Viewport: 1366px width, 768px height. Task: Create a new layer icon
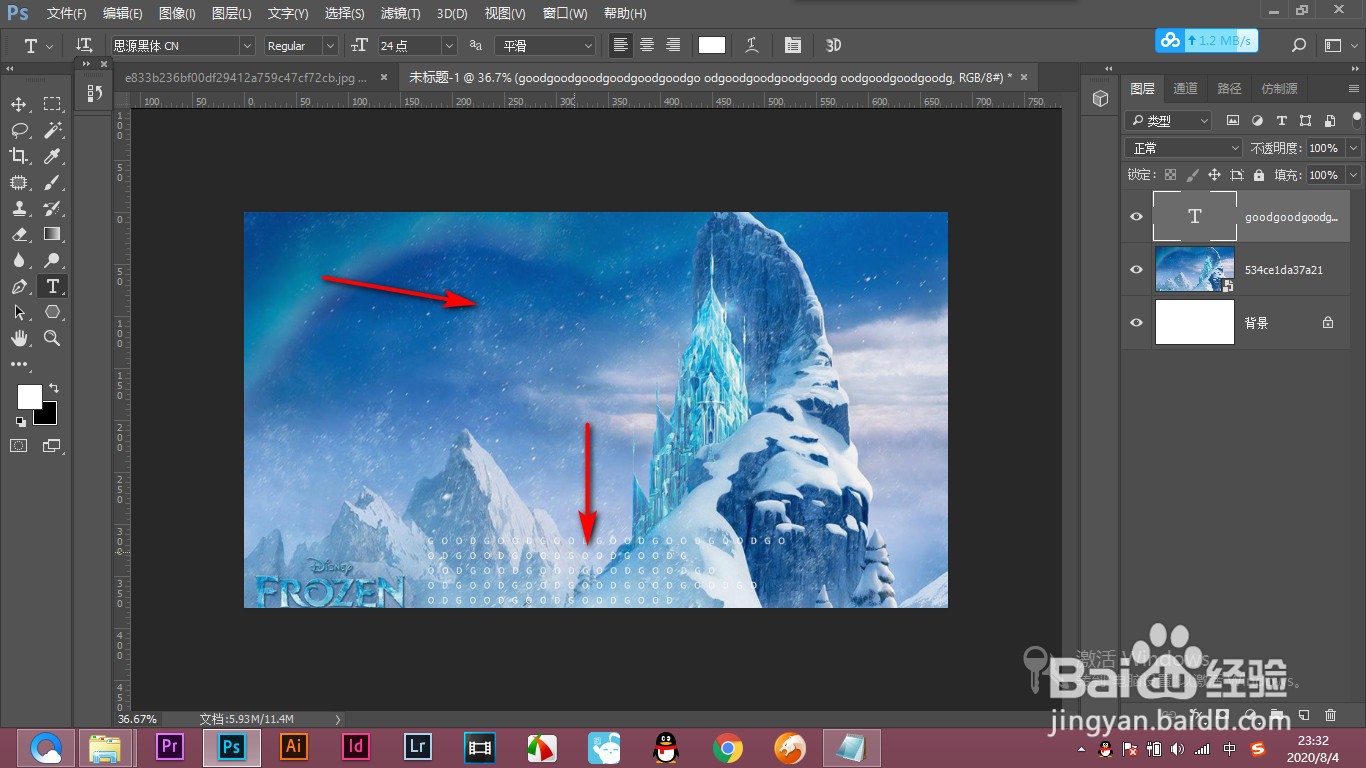tap(1304, 715)
